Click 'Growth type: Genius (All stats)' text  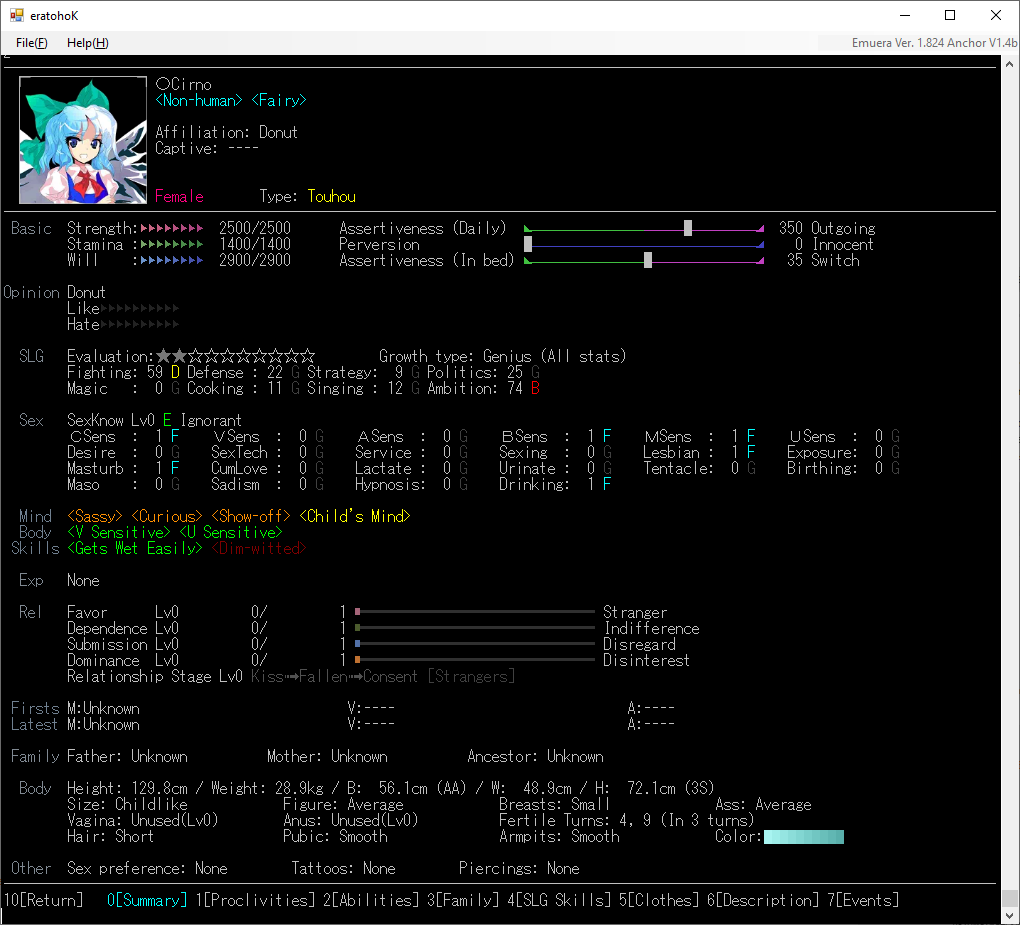503,356
